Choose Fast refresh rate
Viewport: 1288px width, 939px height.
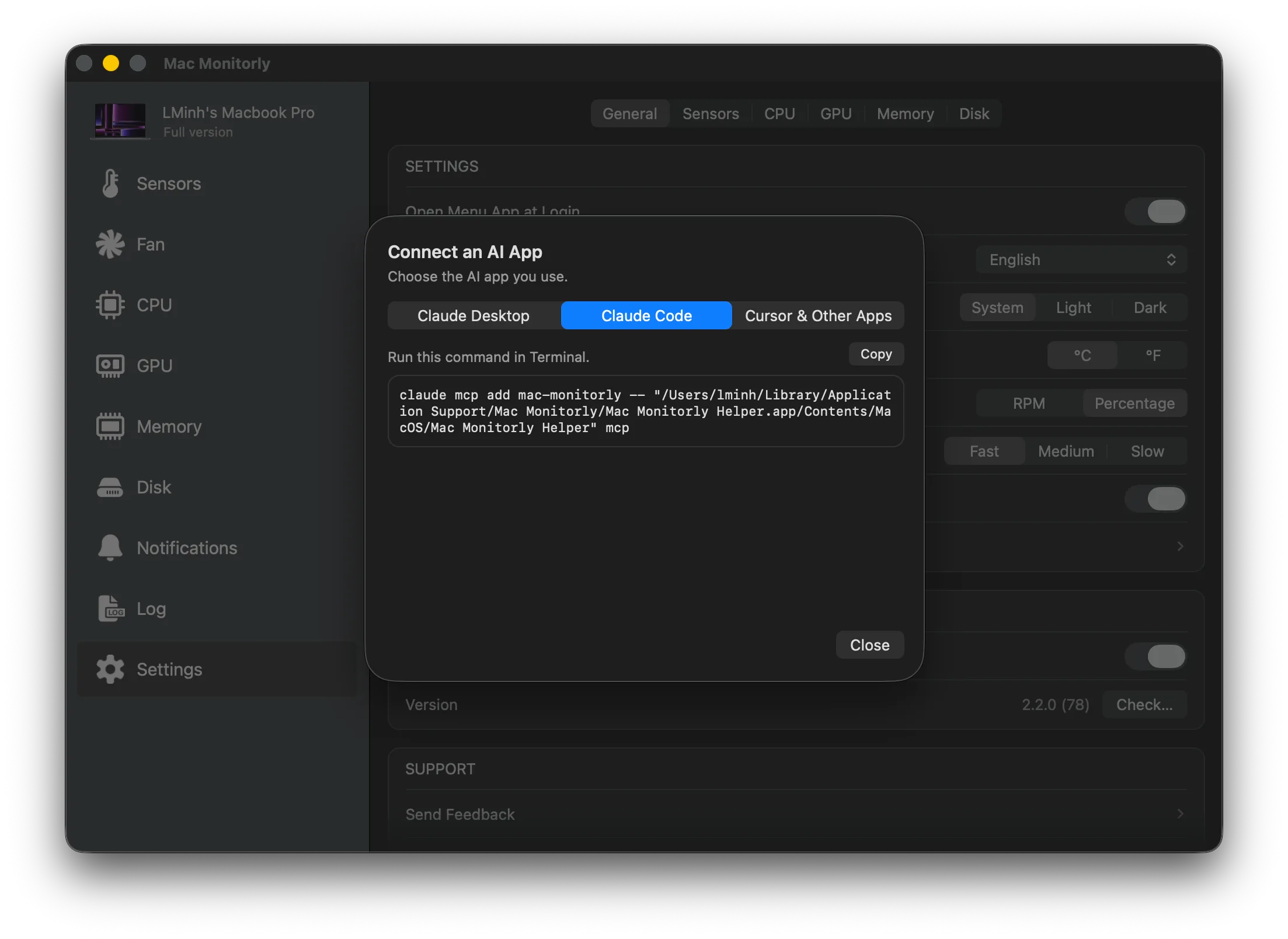coord(984,451)
